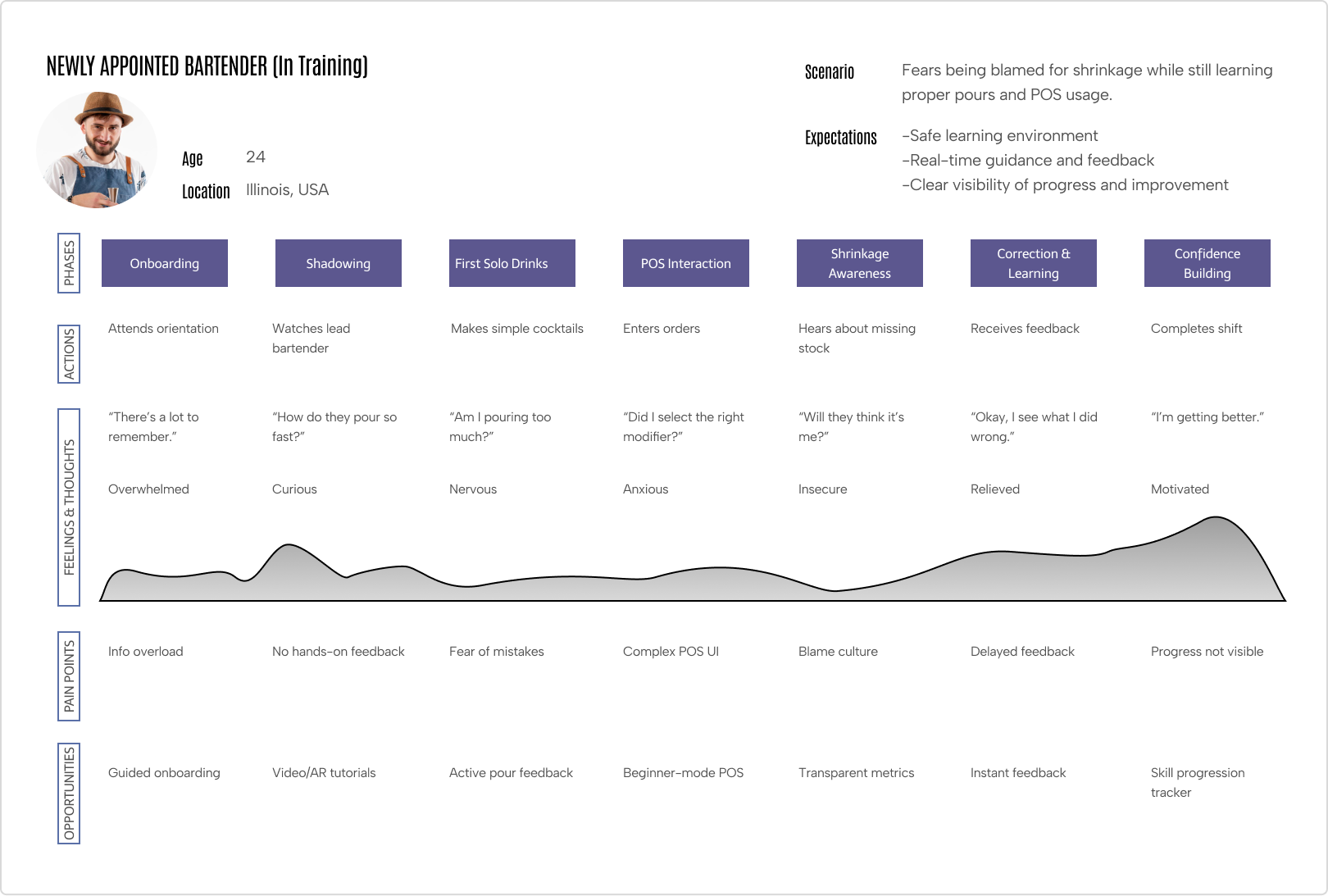Click the vertical ACTIONS row label
This screenshot has width=1328, height=896.
pyautogui.click(x=69, y=354)
